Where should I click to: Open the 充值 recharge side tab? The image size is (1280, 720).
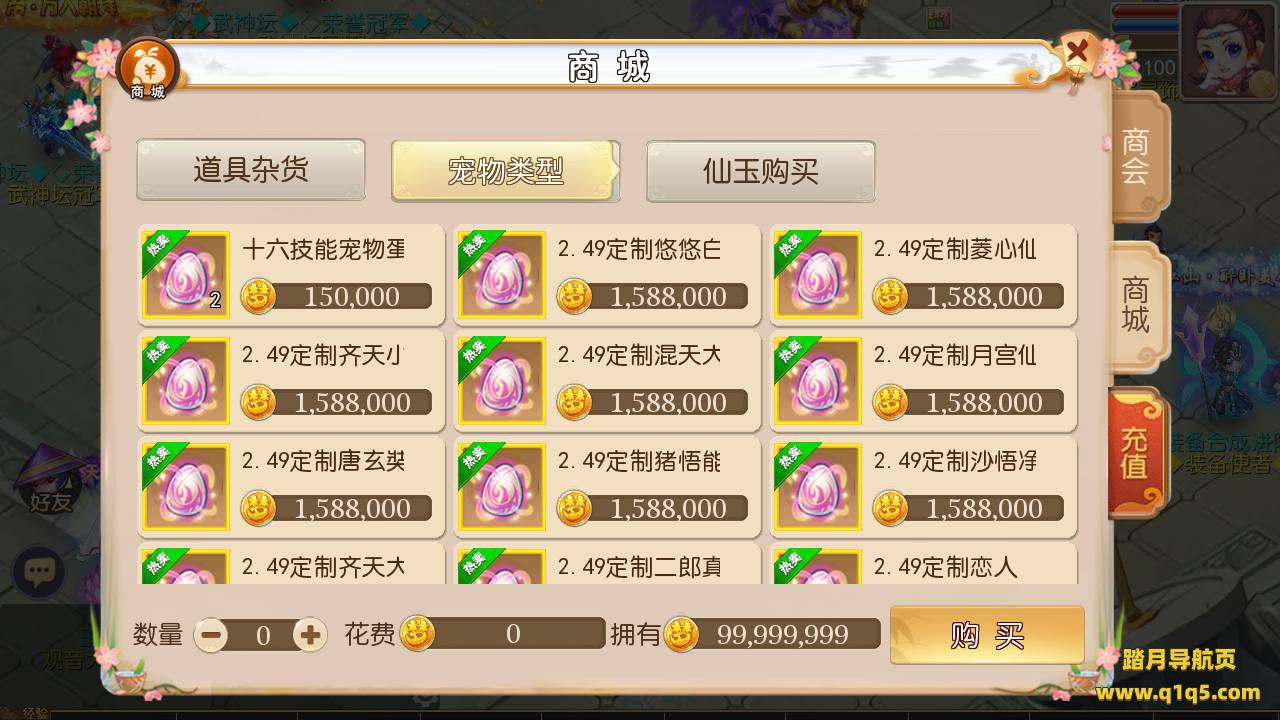(x=1135, y=453)
